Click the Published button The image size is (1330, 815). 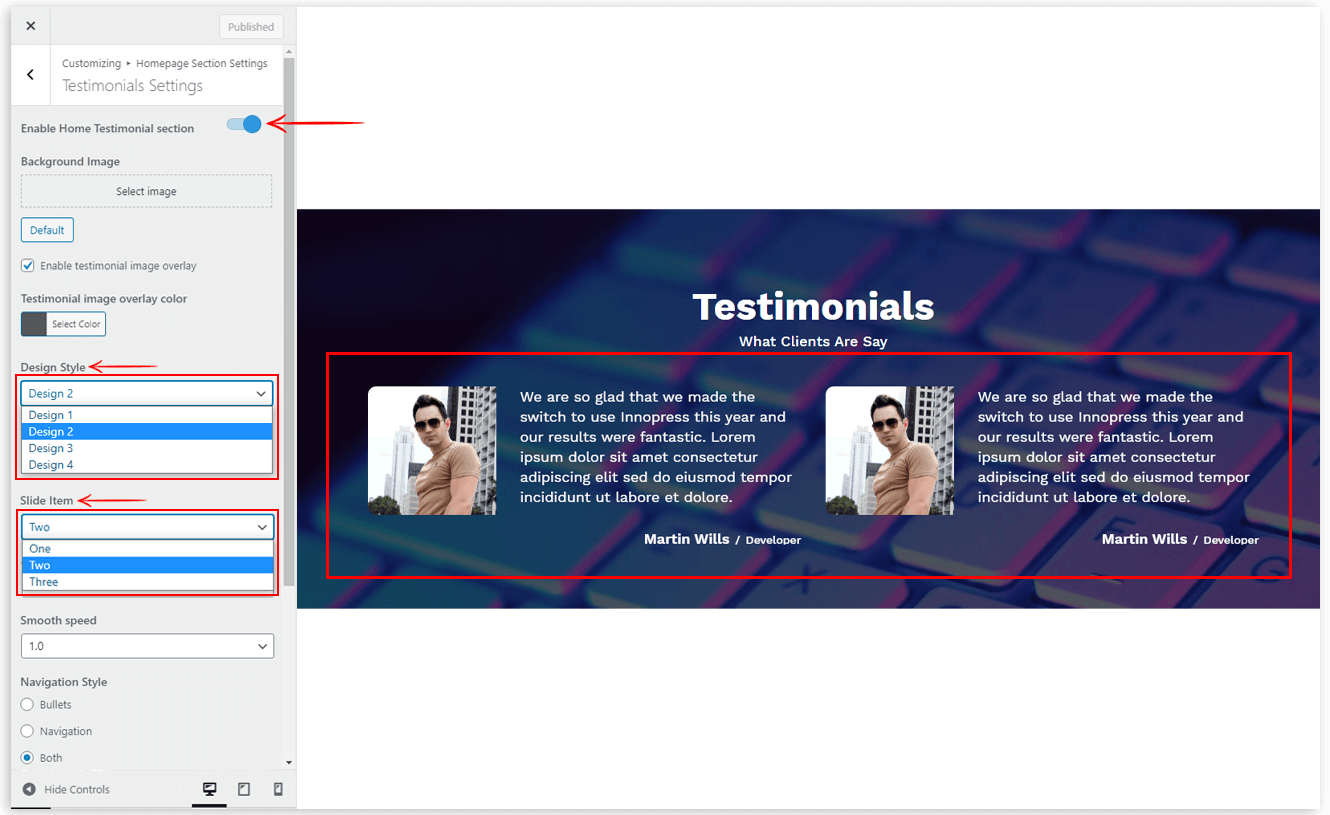251,27
